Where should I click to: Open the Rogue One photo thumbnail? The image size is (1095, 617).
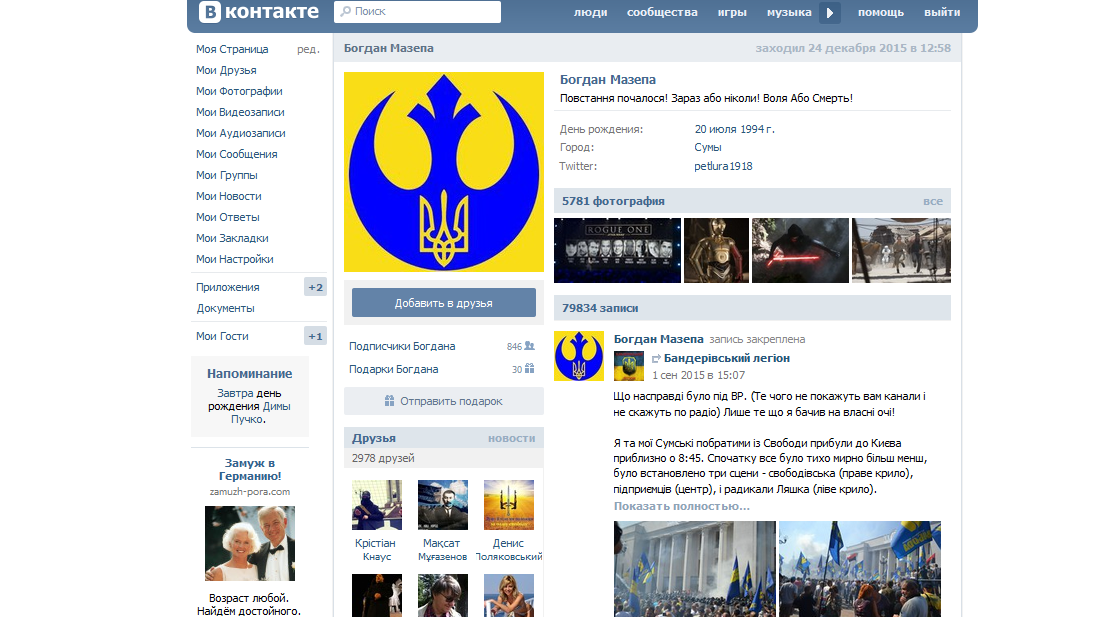click(x=617, y=250)
